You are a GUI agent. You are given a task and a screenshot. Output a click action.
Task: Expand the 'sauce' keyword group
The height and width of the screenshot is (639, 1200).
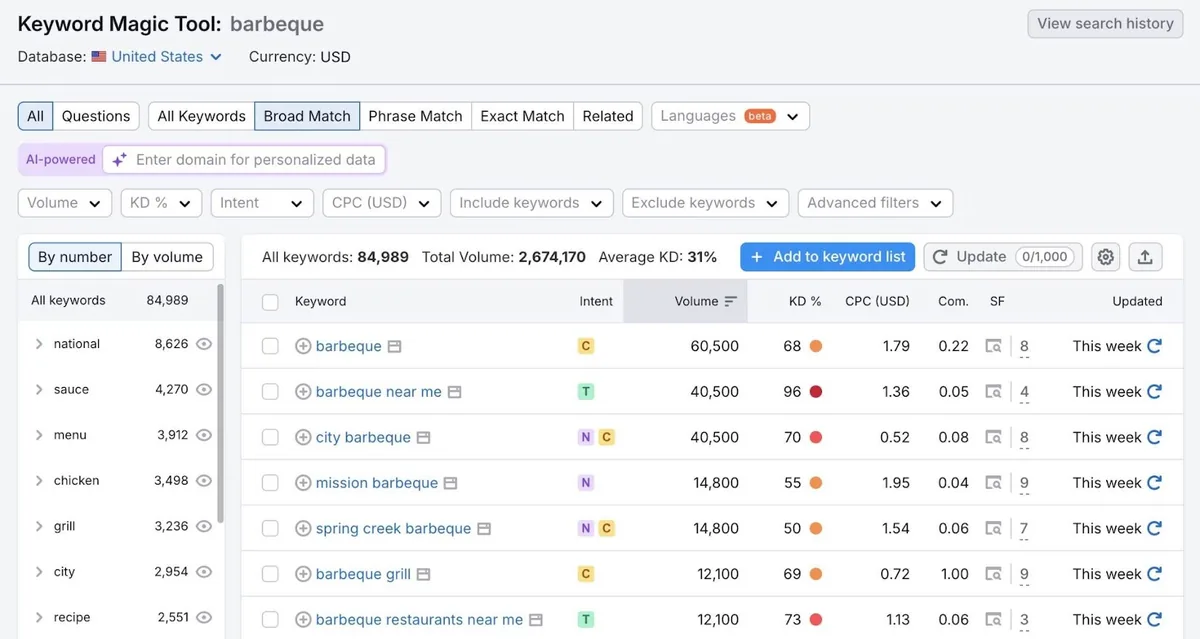click(x=39, y=390)
